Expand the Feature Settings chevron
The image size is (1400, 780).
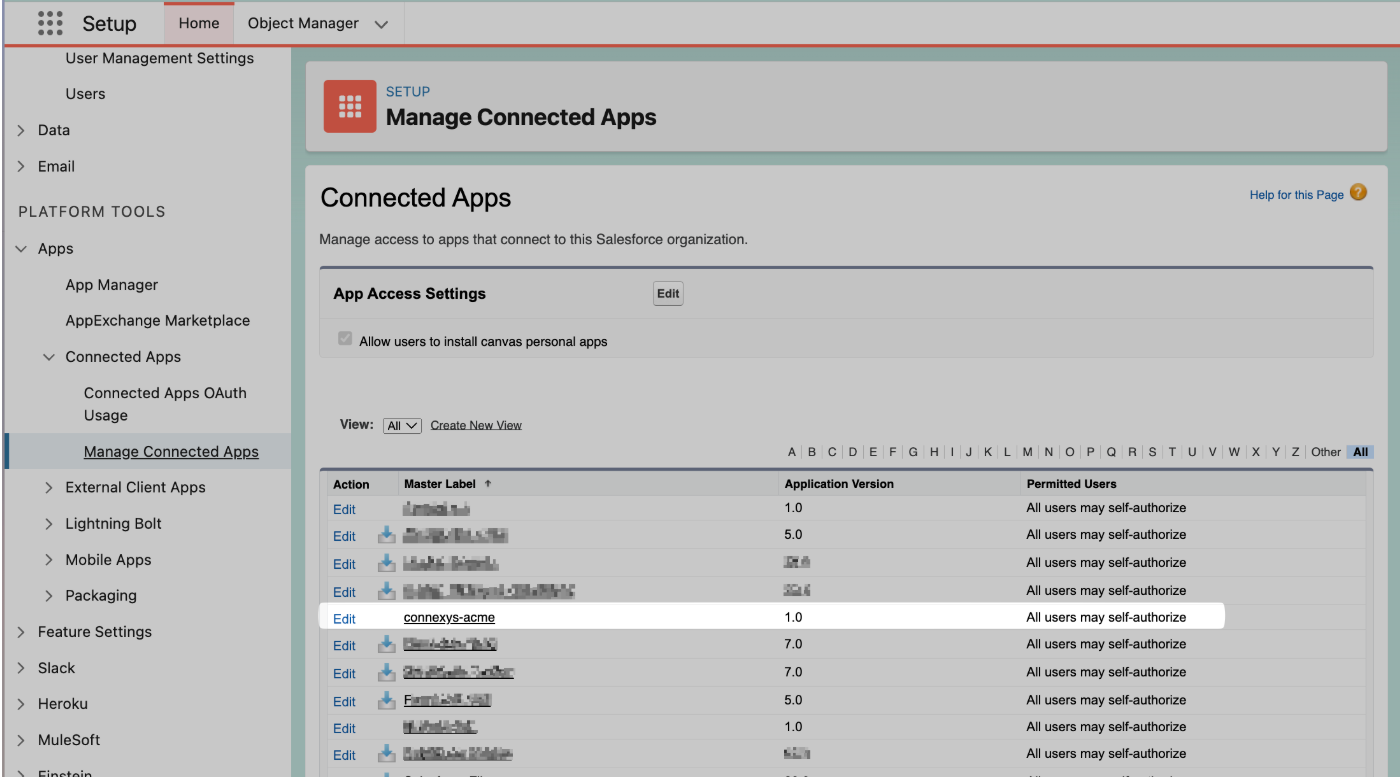pos(21,632)
